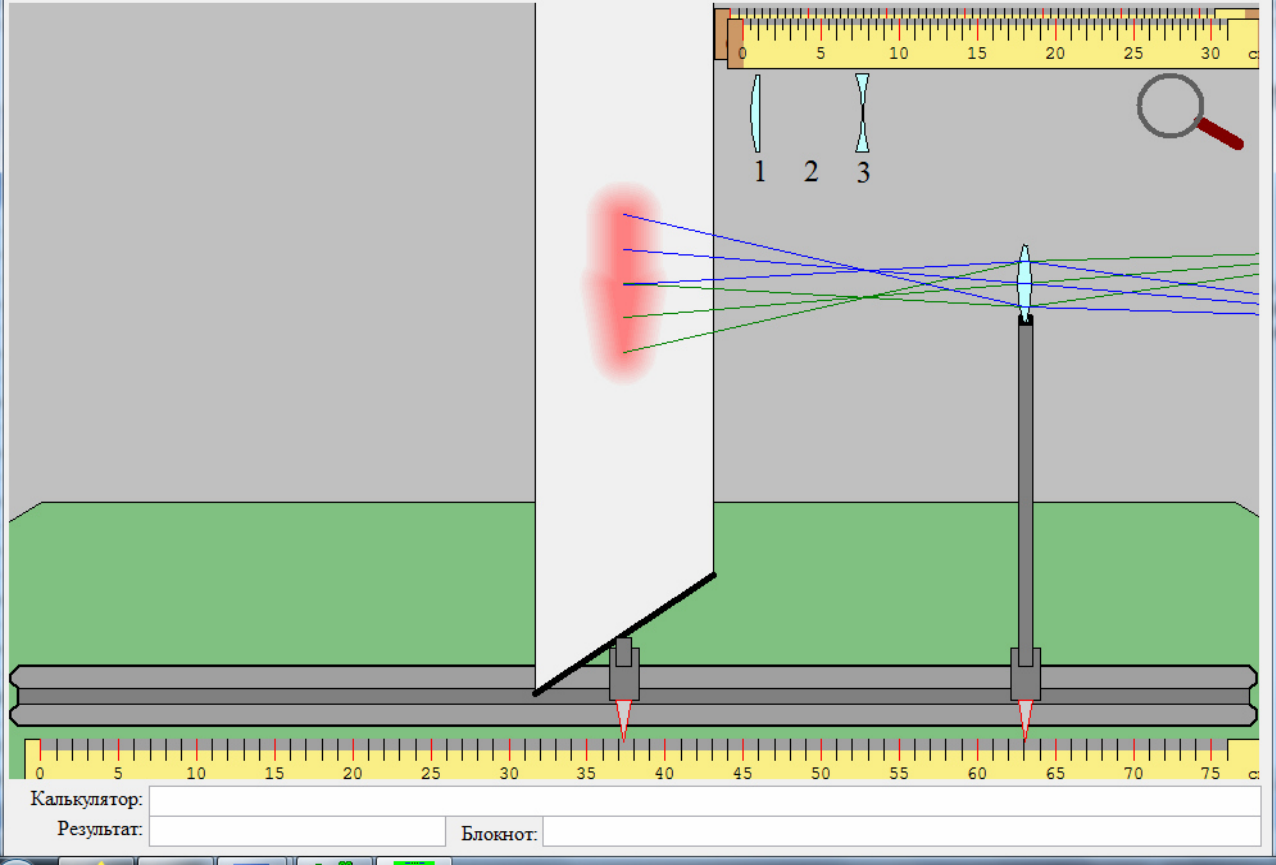Viewport: 1276px width, 865px height.
Task: Activate the magnifying glass tool
Action: tap(1188, 110)
